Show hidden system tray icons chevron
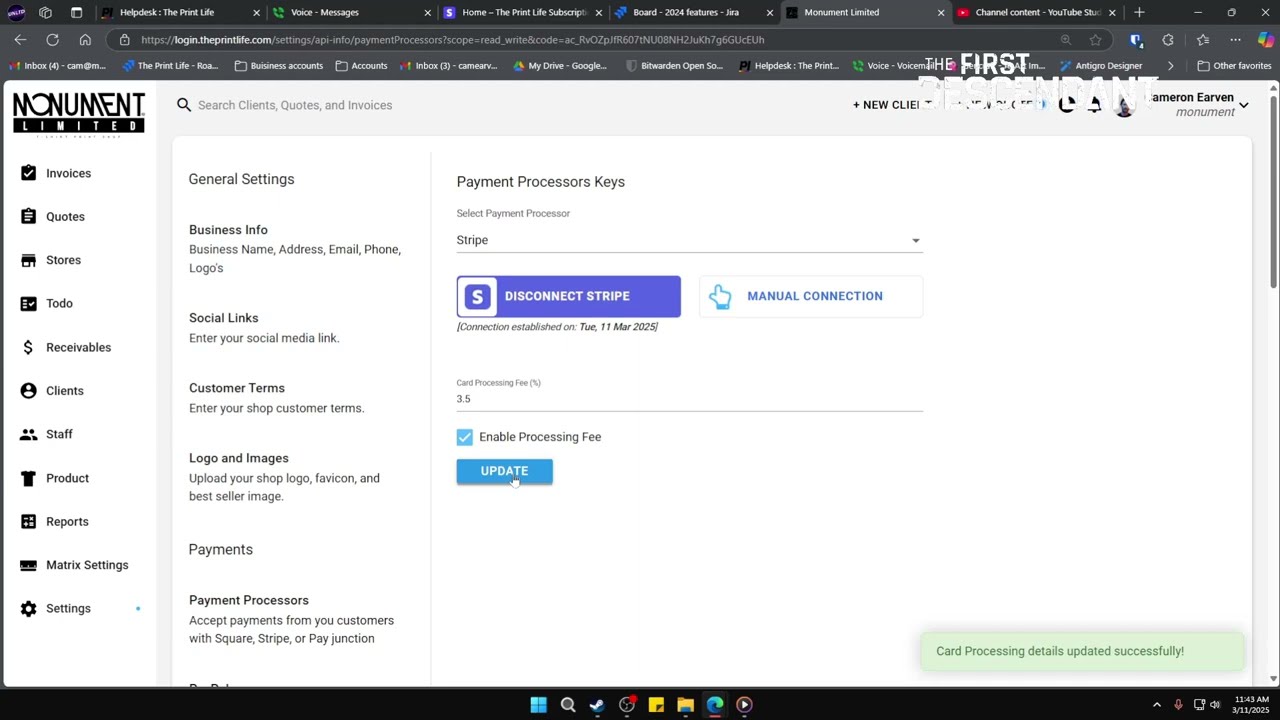This screenshot has height=720, width=1280. point(1157,705)
